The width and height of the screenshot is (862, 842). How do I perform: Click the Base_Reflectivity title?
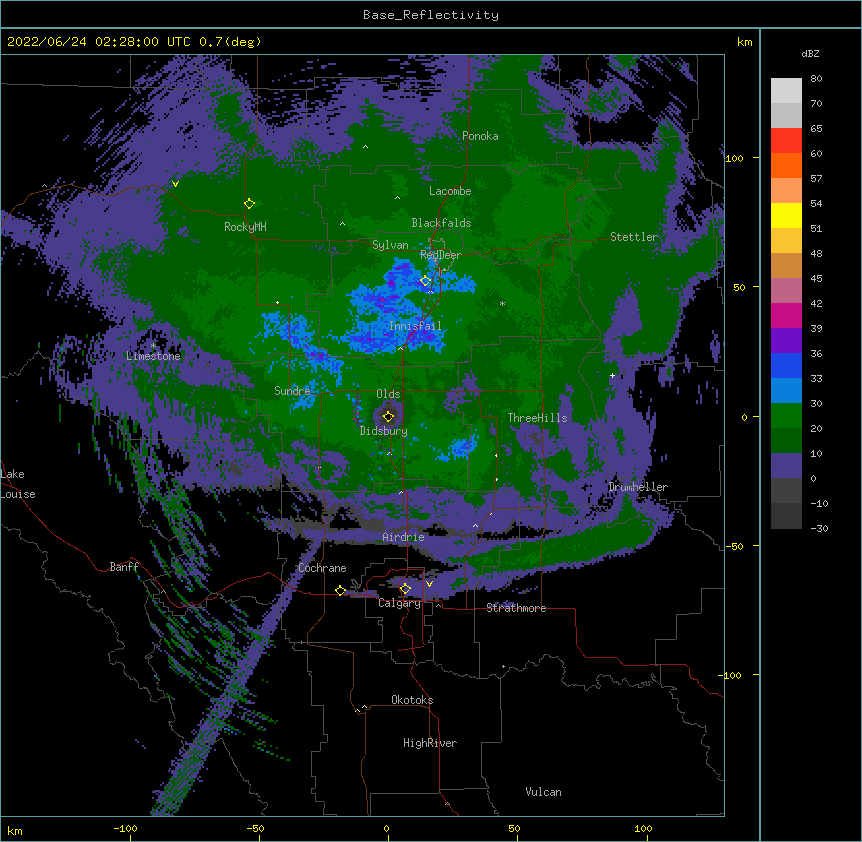pos(431,15)
